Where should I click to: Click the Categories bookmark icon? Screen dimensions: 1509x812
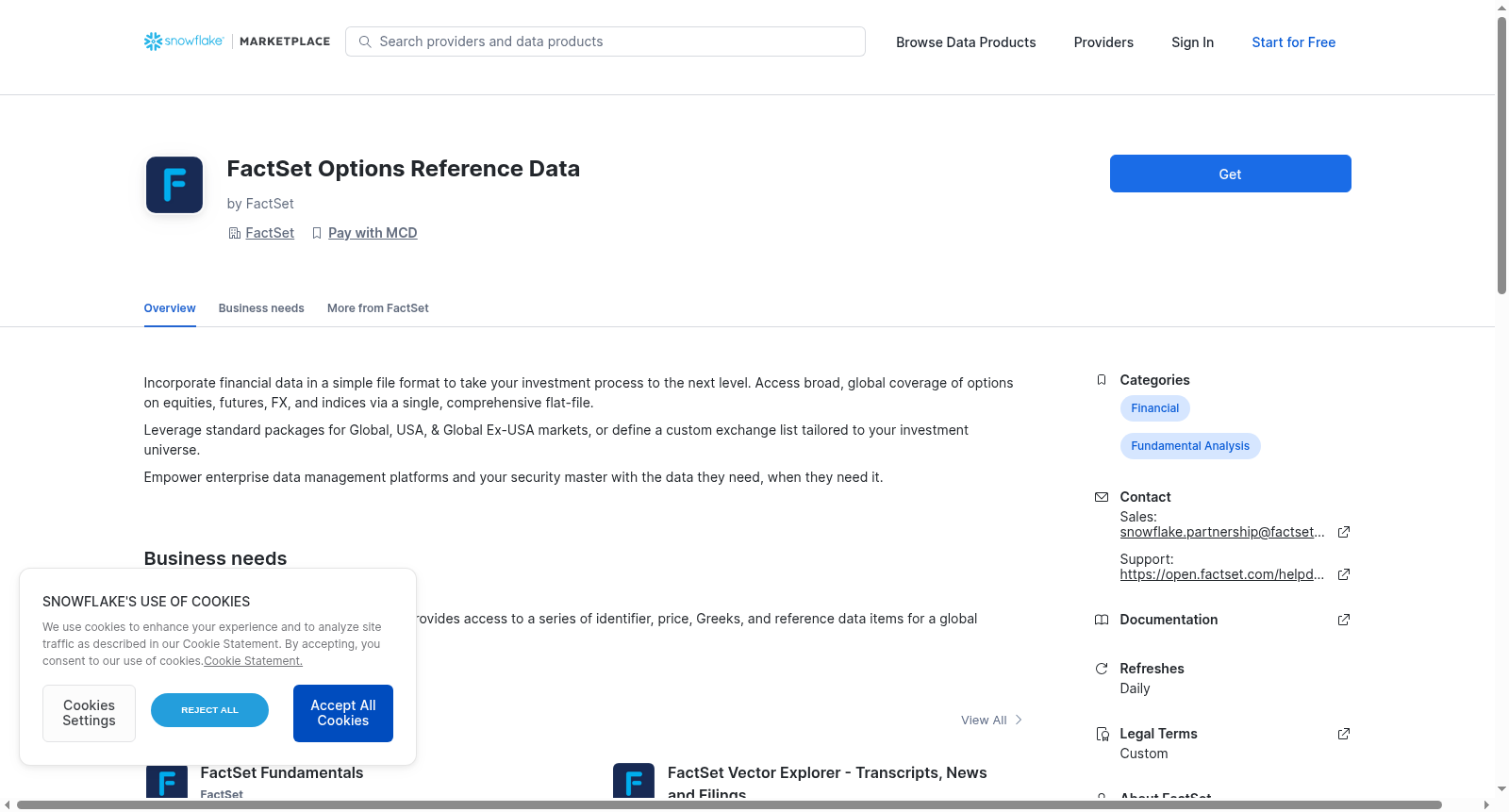point(1101,380)
